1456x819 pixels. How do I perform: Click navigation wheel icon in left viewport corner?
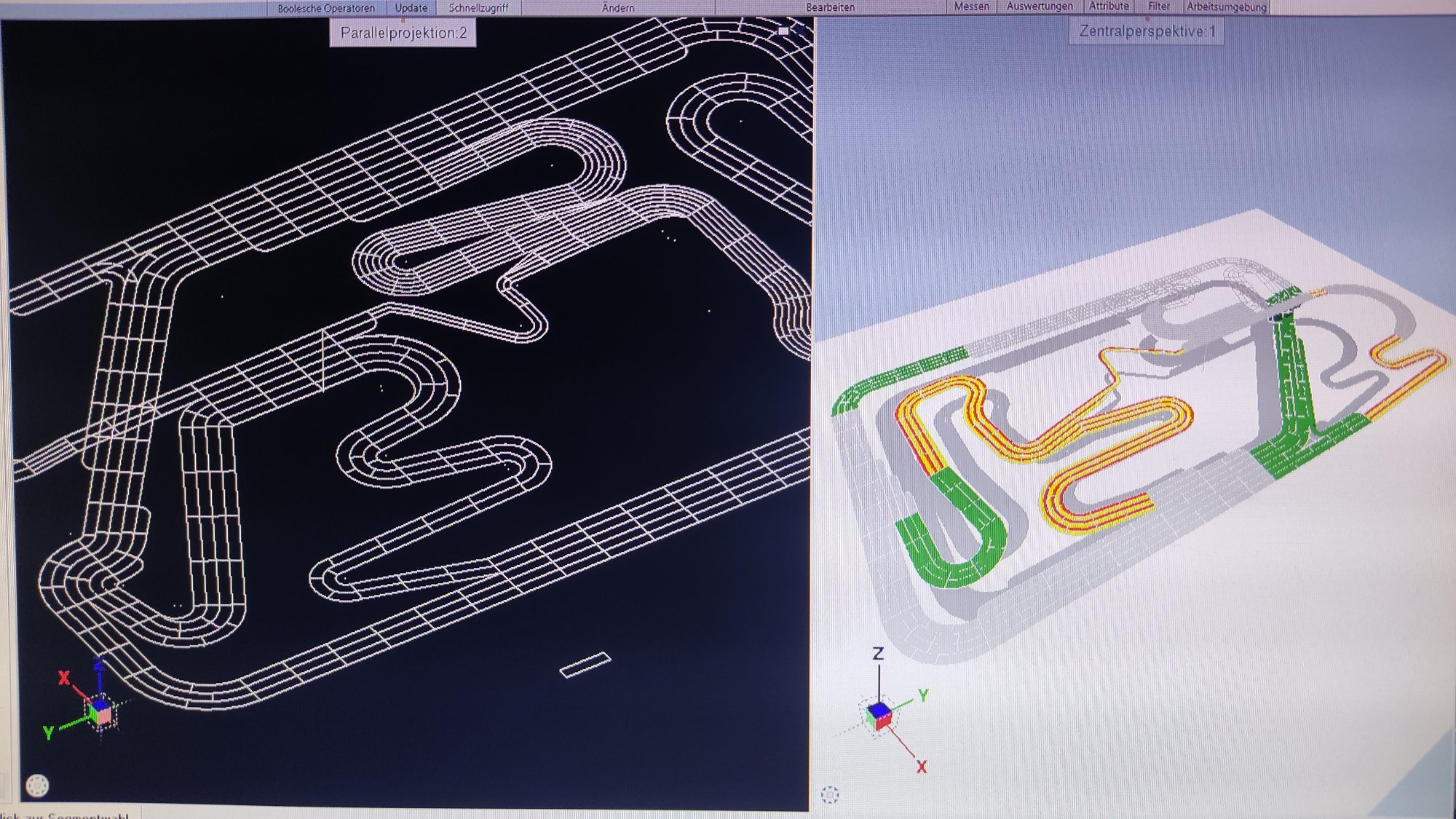37,786
